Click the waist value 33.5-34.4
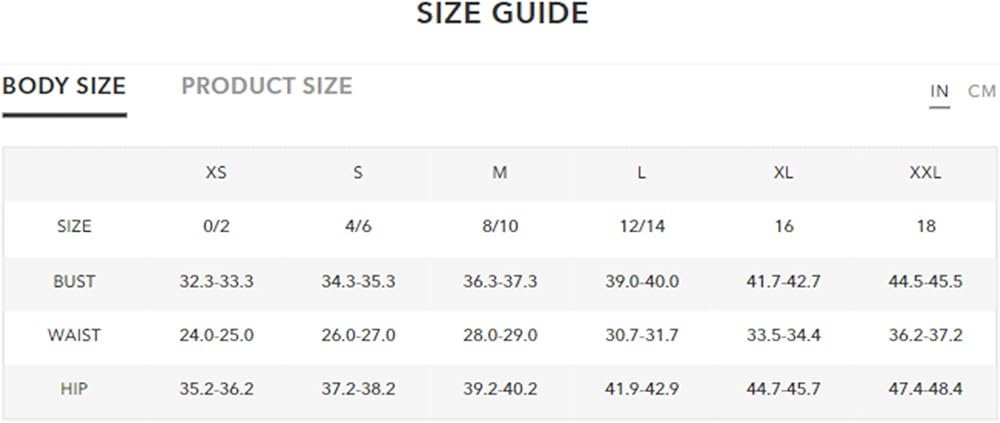Viewport: 1000px width, 423px height. click(x=783, y=335)
